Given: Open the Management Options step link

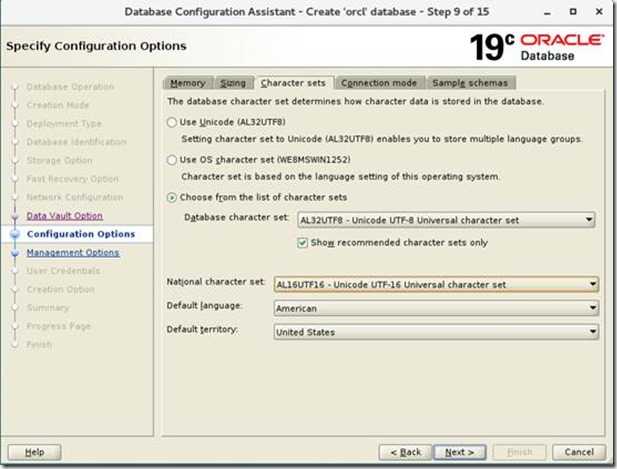Looking at the screenshot, I should pos(73,253).
